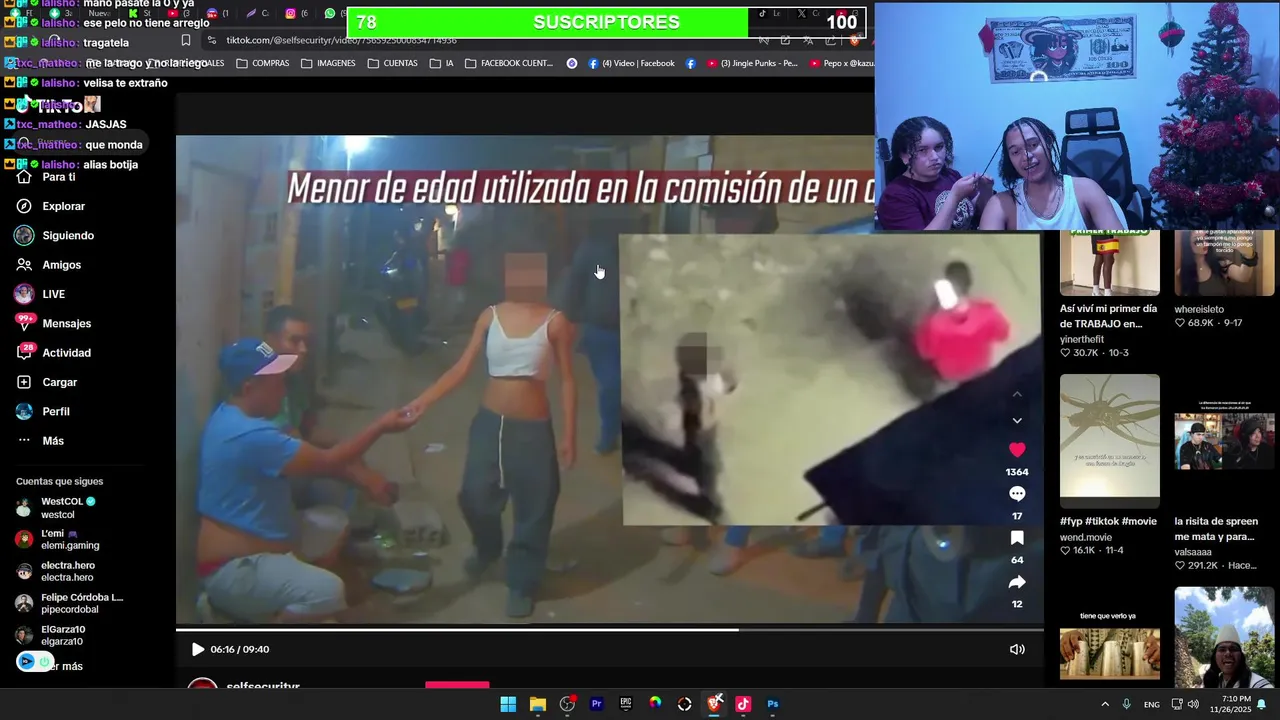Open Premiere Pro from taskbar
The image size is (1280, 720).
pos(597,704)
